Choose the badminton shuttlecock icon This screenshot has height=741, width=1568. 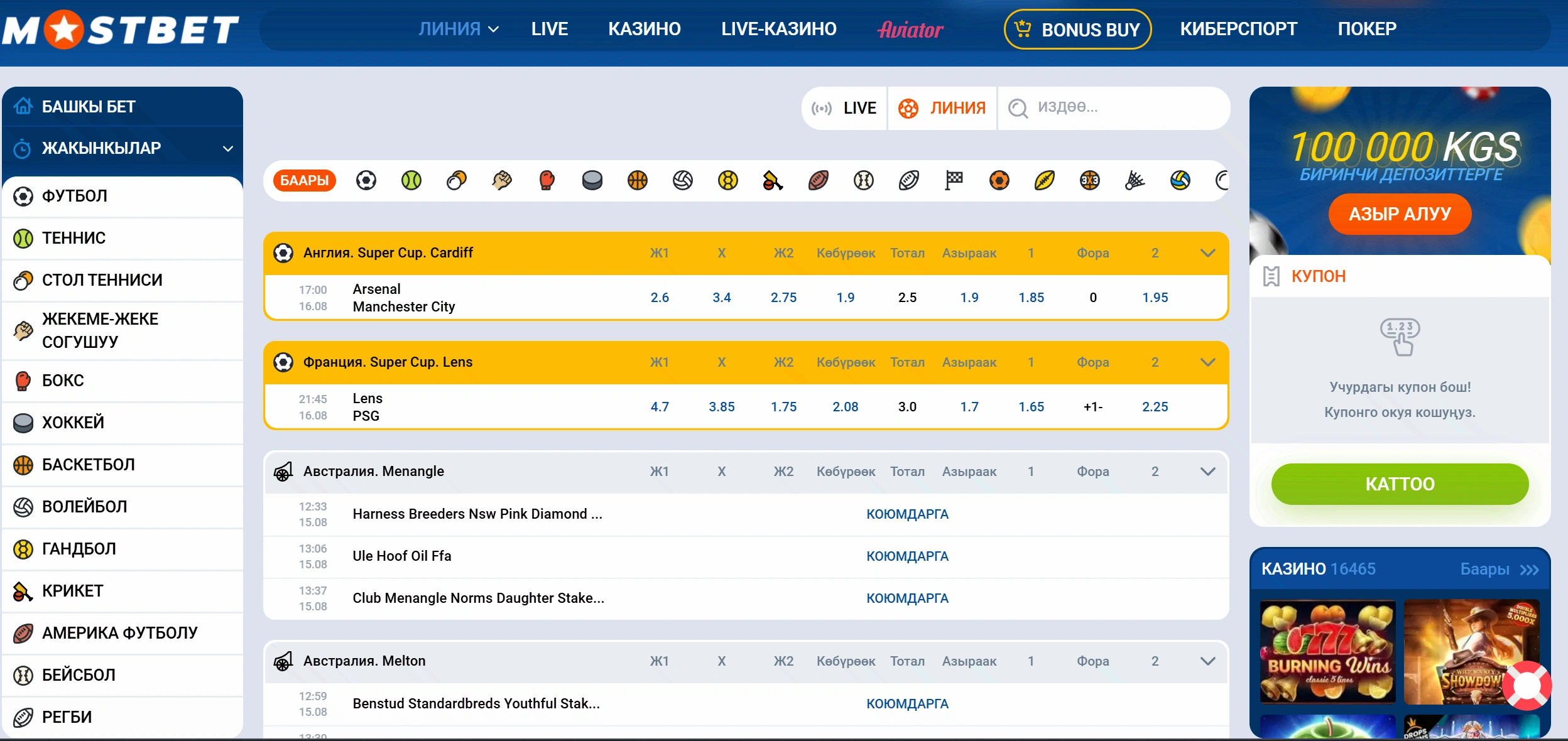(x=1135, y=181)
